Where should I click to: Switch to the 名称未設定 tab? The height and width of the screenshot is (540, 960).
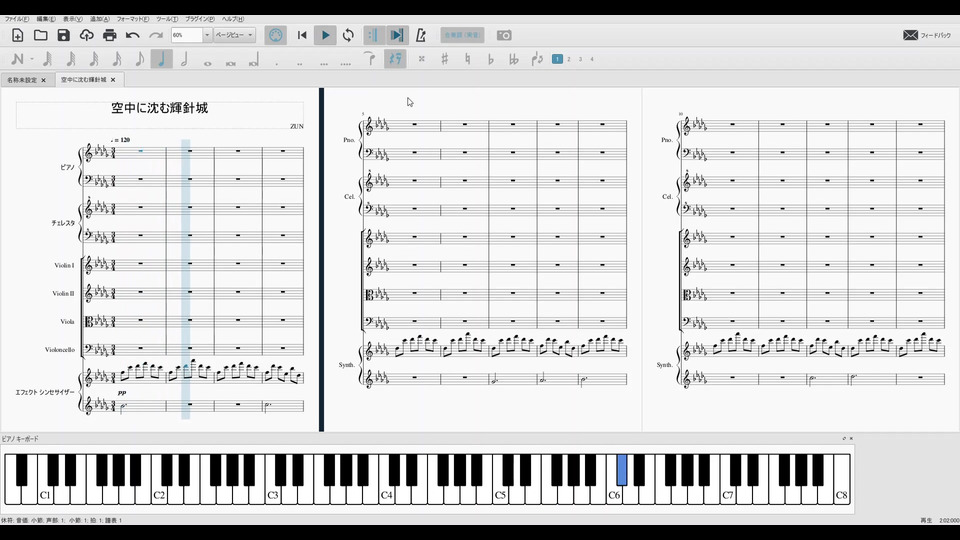(x=22, y=79)
